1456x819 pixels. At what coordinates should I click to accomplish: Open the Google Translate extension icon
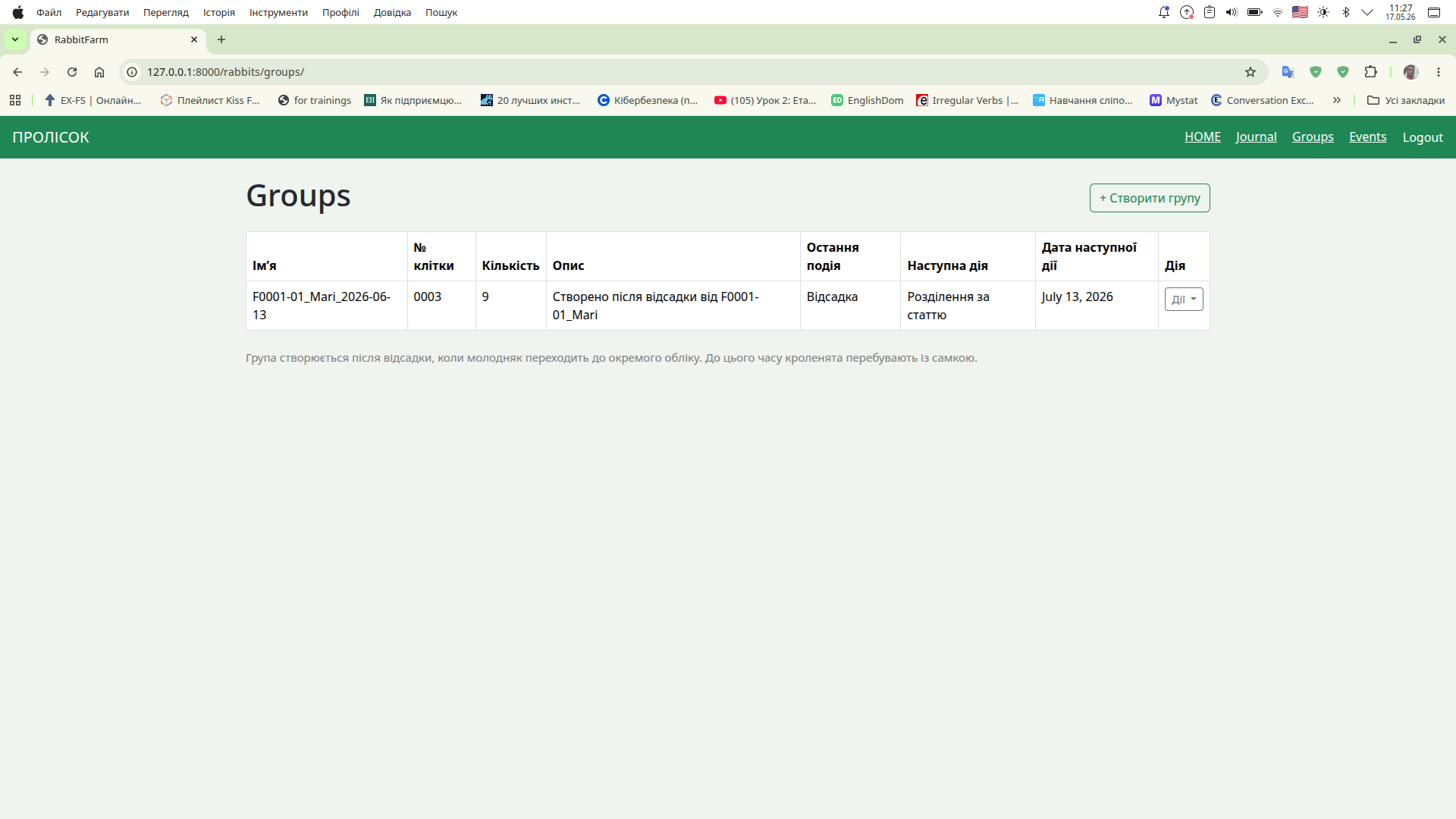pyautogui.click(x=1288, y=72)
